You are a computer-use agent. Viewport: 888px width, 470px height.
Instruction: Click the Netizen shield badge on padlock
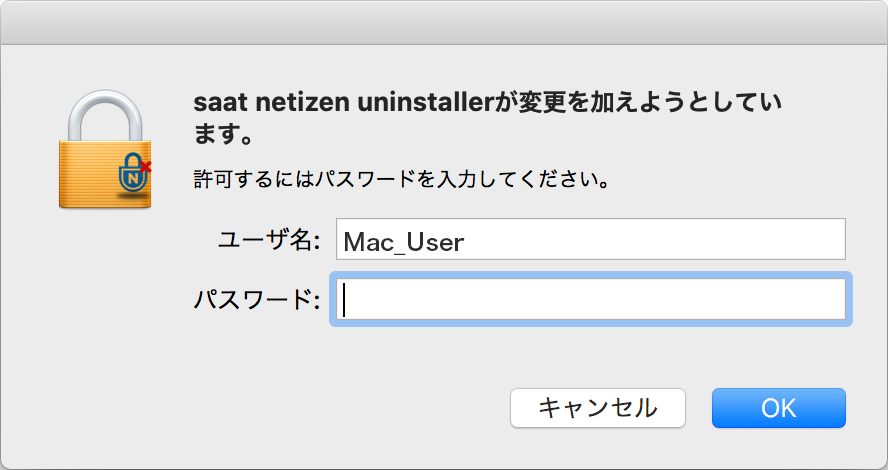134,174
